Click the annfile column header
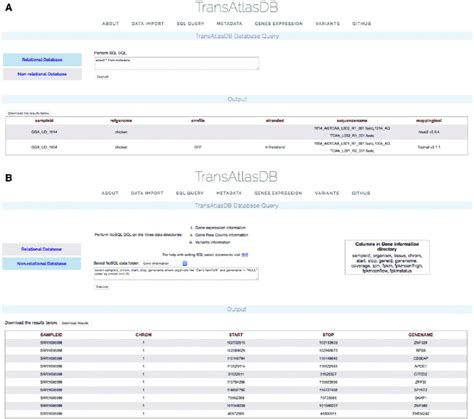Screen dimensions: 474x419 pyautogui.click(x=198, y=120)
